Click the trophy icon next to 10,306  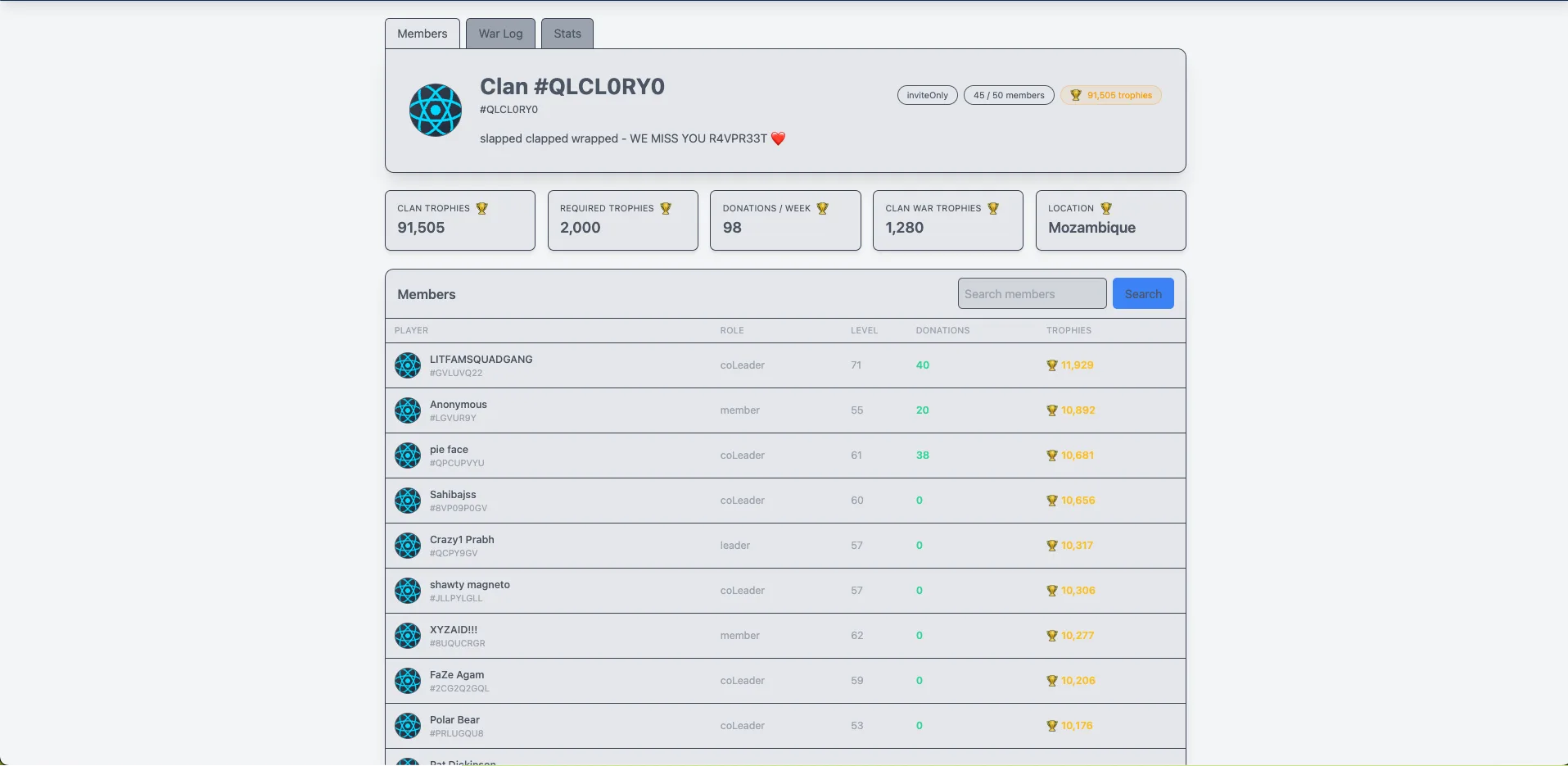tap(1052, 591)
